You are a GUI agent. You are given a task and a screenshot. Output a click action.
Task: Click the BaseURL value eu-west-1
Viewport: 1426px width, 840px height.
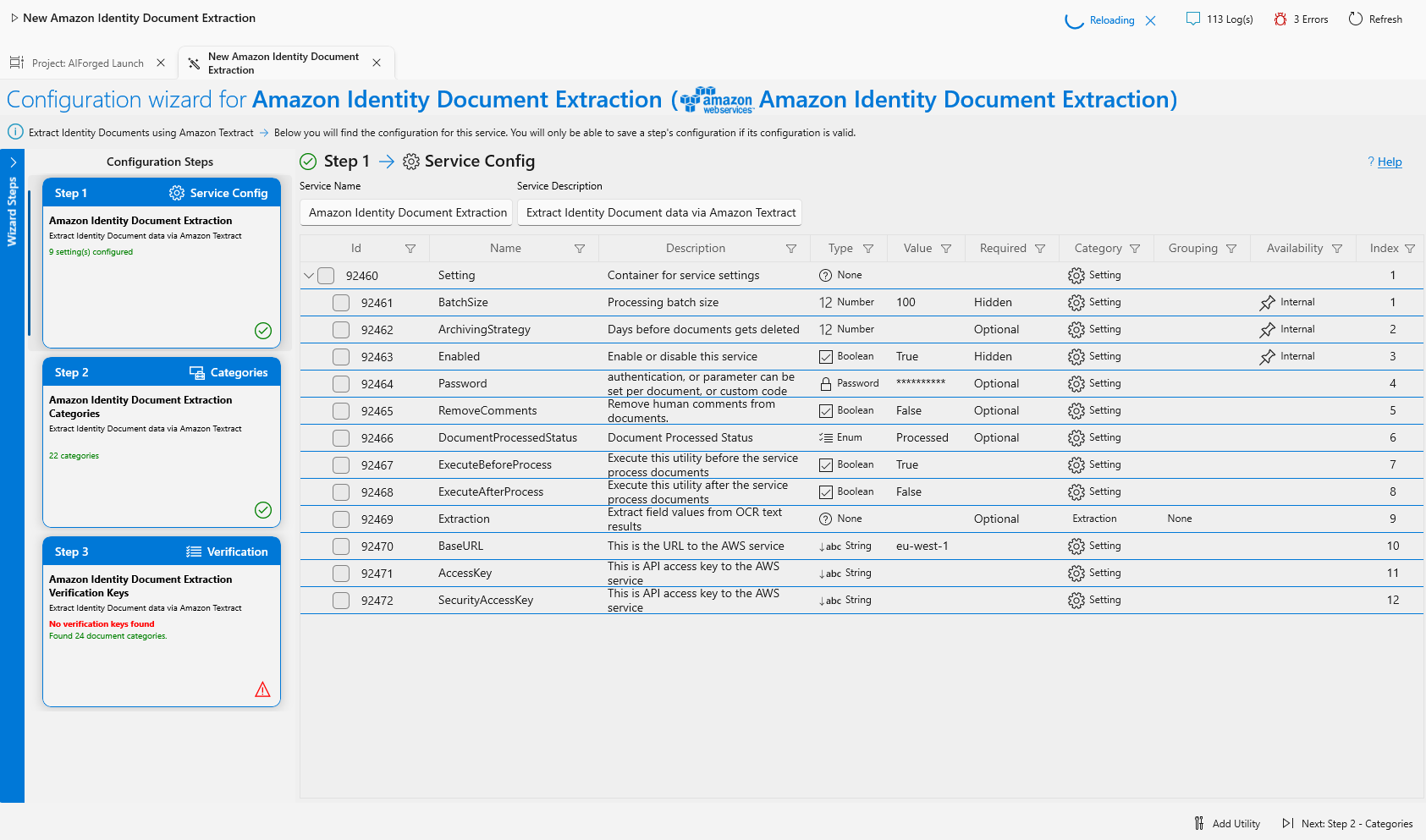[x=922, y=546]
